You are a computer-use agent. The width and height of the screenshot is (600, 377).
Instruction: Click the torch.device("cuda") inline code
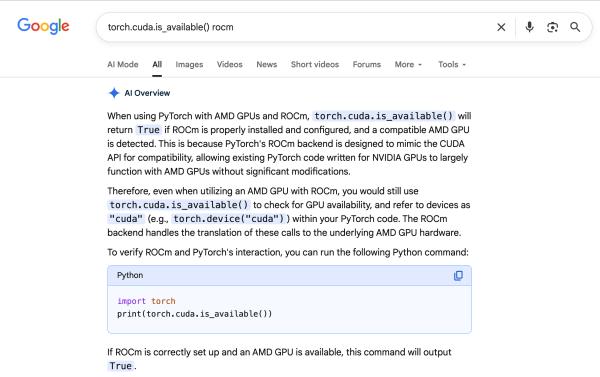[228, 219]
